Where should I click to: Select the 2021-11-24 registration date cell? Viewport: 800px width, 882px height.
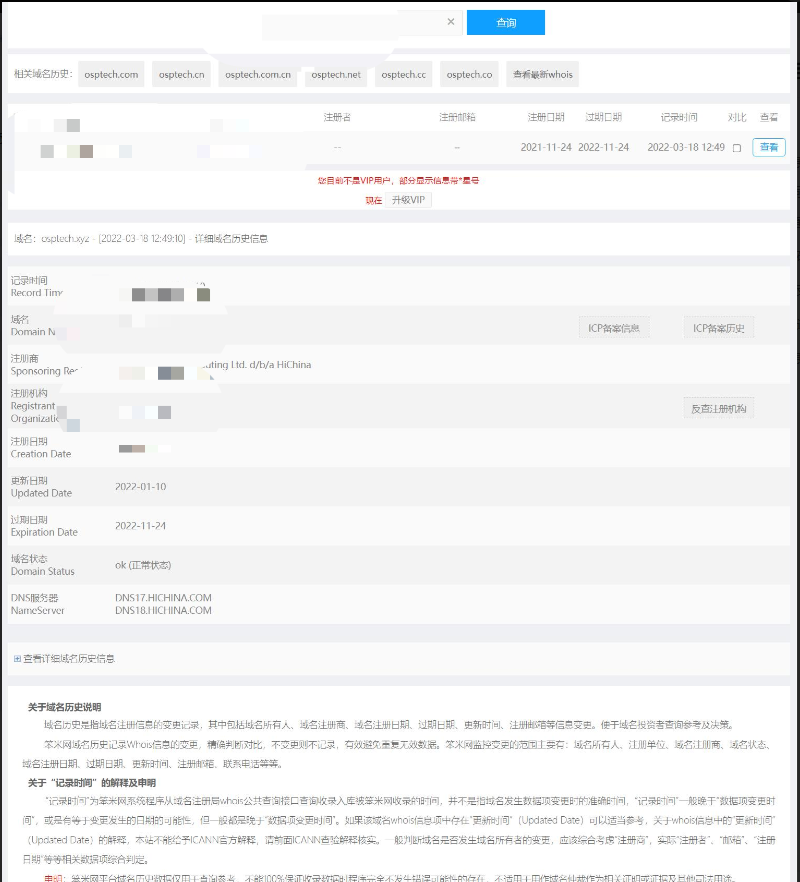click(546, 147)
